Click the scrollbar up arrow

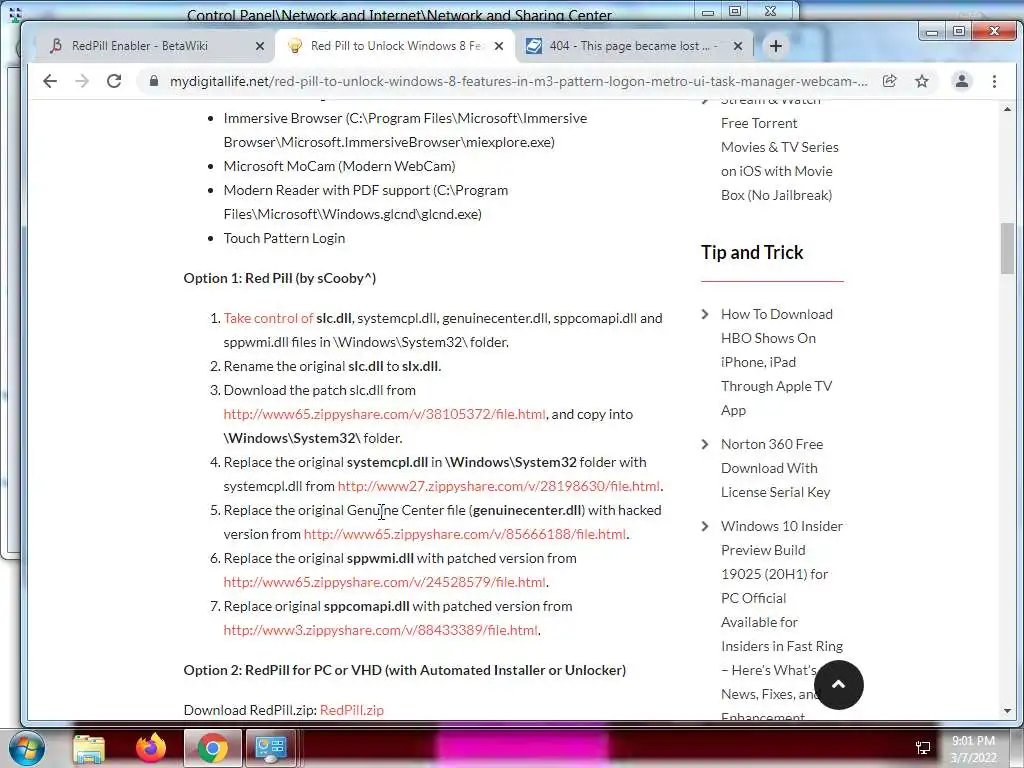[x=1007, y=109]
